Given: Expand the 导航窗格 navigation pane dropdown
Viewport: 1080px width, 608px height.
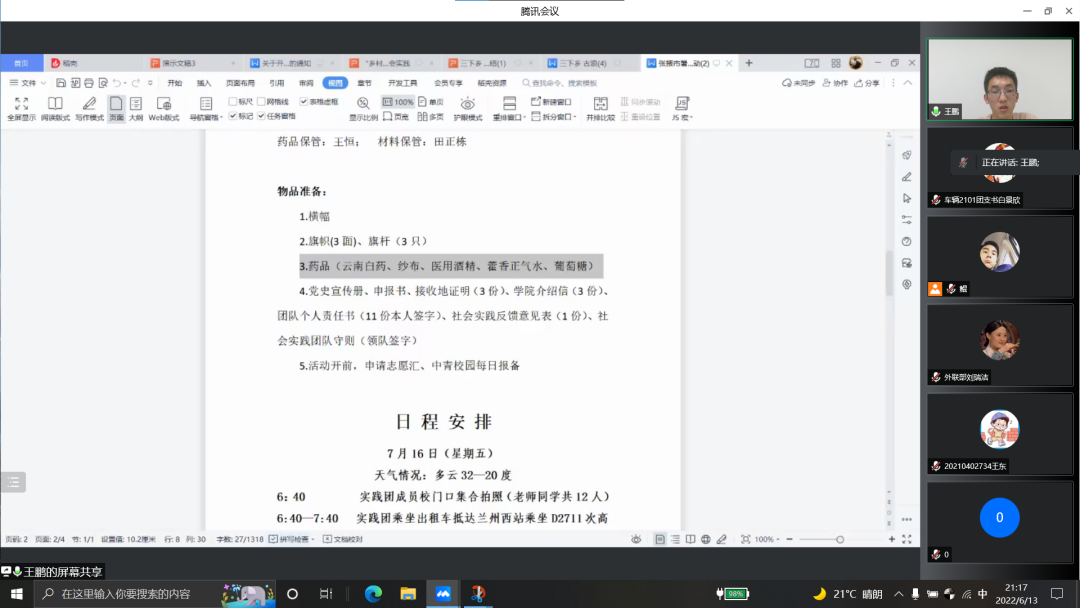Looking at the screenshot, I should (206, 117).
